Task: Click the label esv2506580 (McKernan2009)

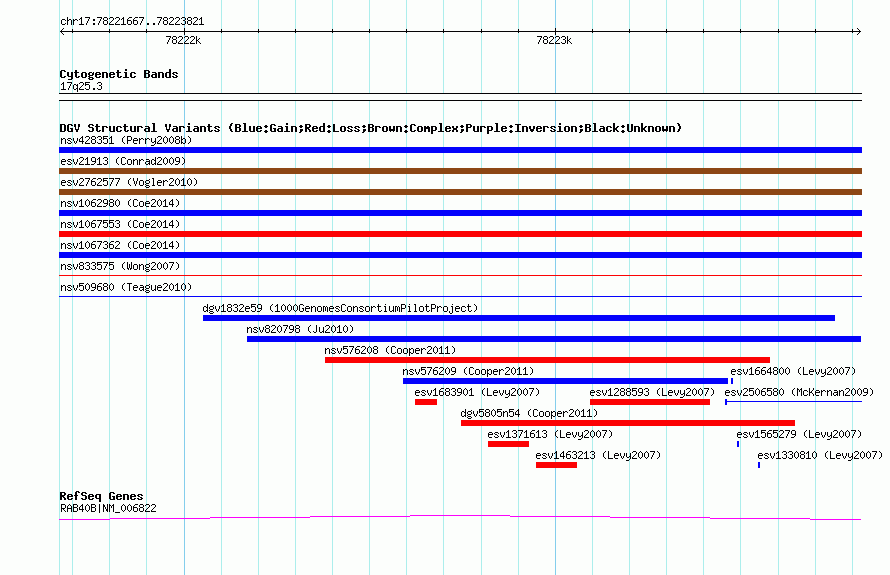Action: pos(799,392)
